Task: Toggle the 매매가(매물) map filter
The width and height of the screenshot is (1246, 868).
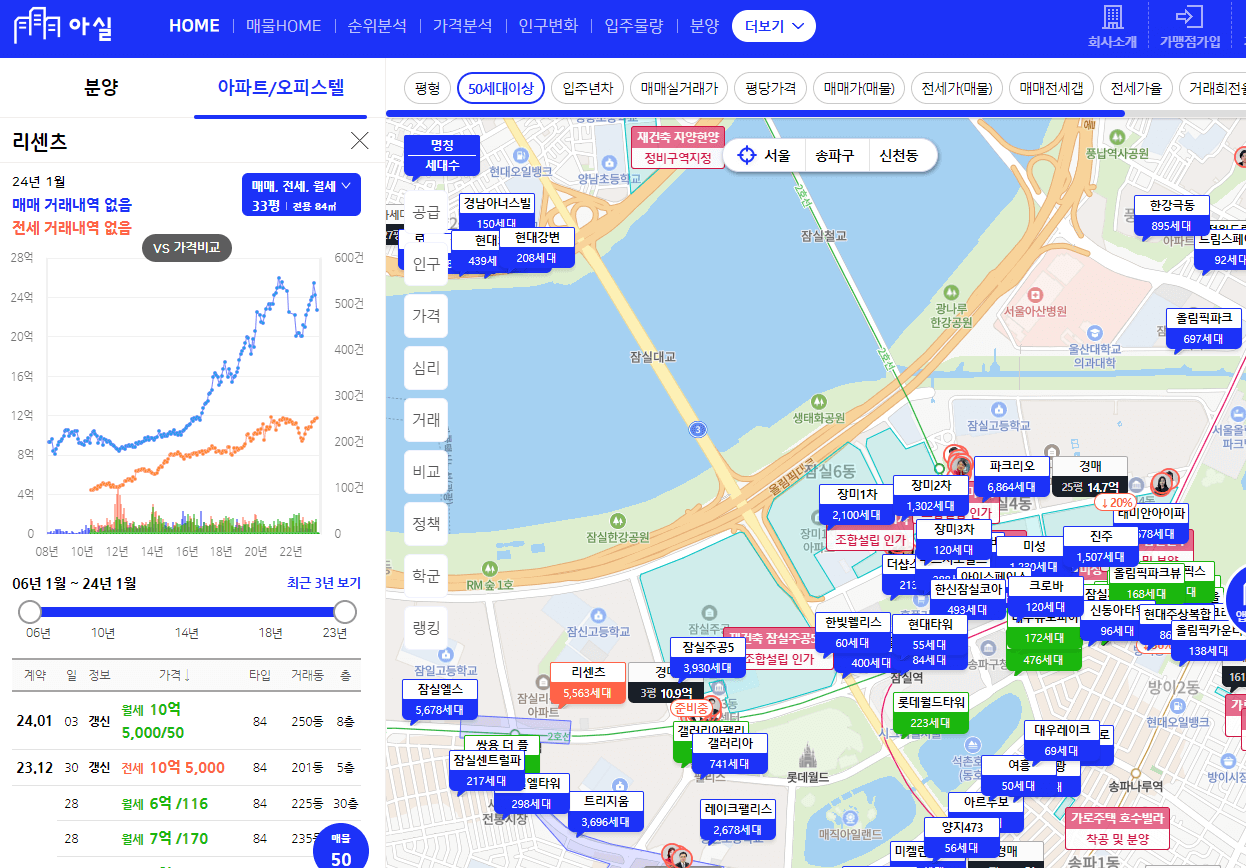Action: [858, 88]
